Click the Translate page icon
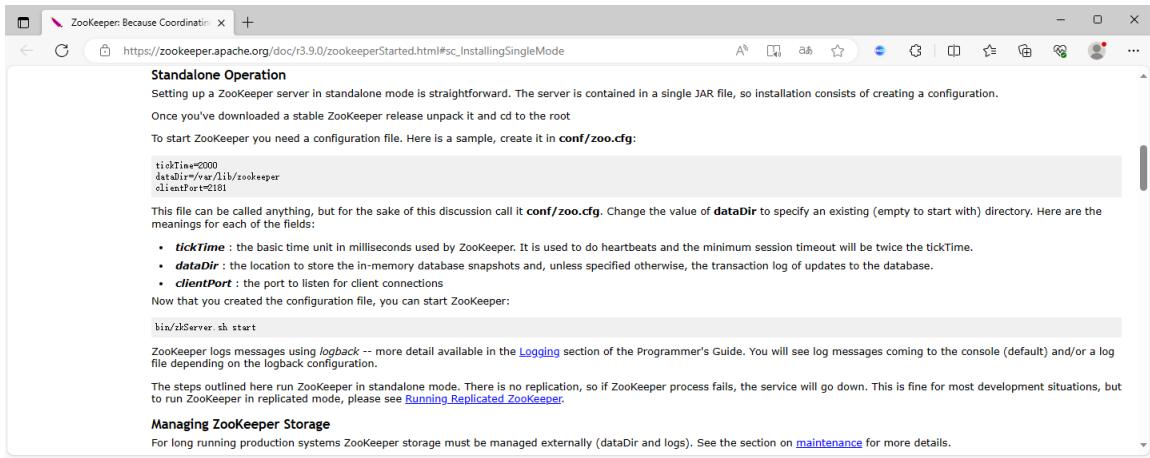The height and width of the screenshot is (458, 1150). coord(805,51)
